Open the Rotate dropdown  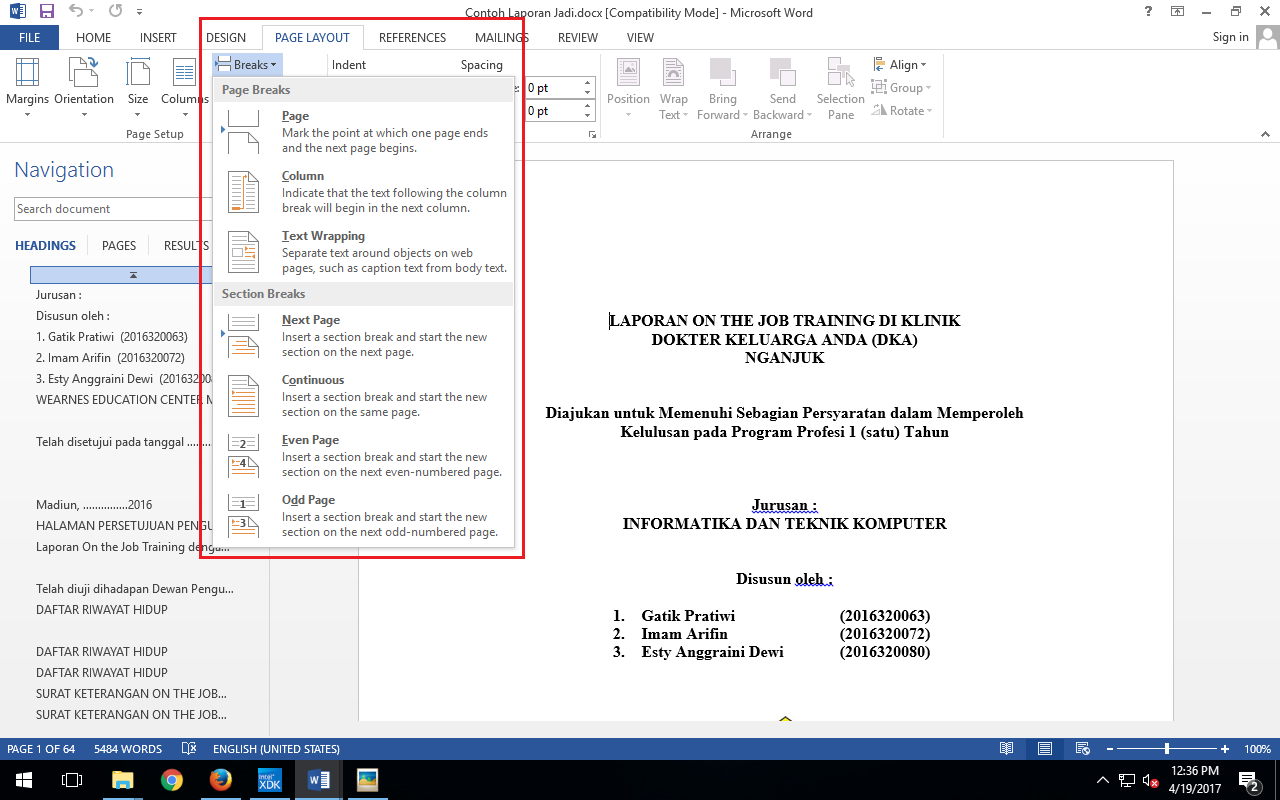901,110
